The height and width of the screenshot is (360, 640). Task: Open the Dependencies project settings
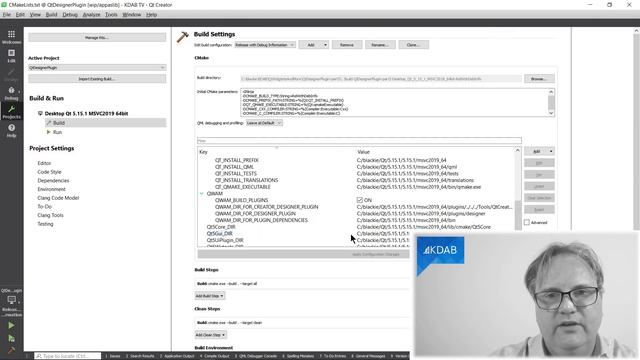click(x=53, y=180)
